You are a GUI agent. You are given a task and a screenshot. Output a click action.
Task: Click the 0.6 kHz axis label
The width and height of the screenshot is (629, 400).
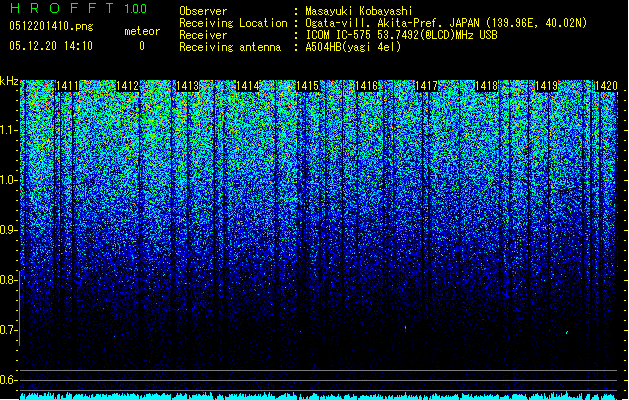click(8, 380)
